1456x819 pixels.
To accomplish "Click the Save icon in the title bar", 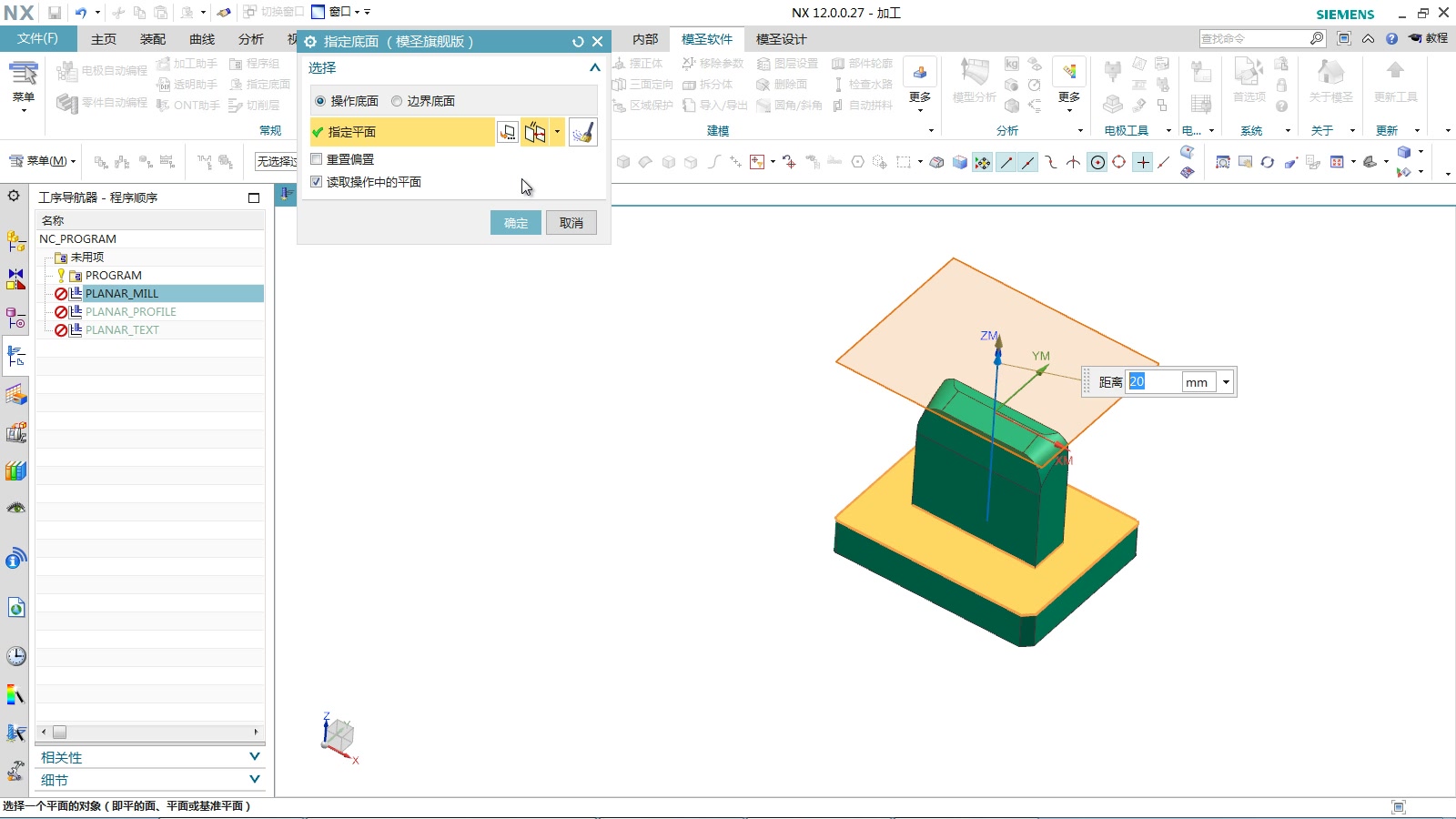I will (55, 13).
